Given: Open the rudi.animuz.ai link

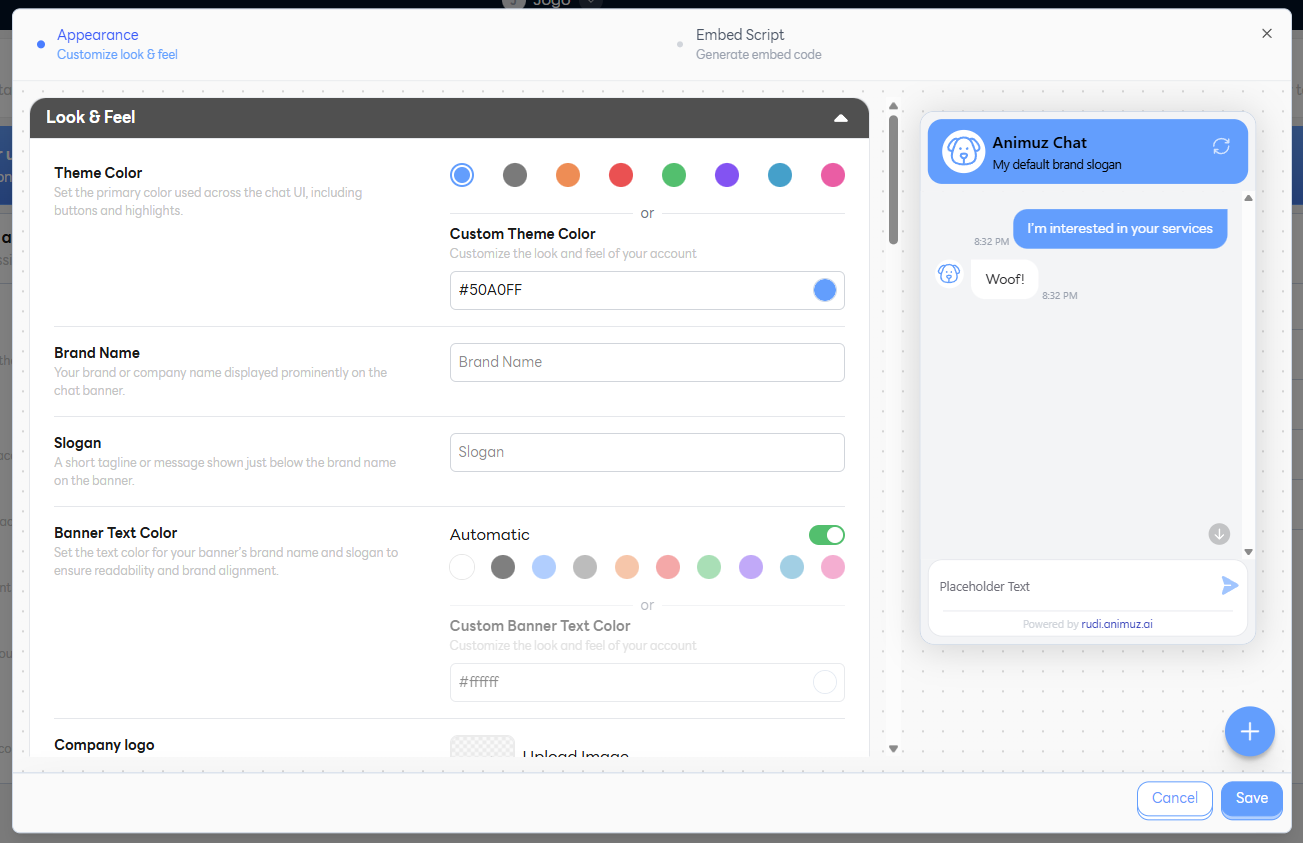Looking at the screenshot, I should tap(1117, 624).
